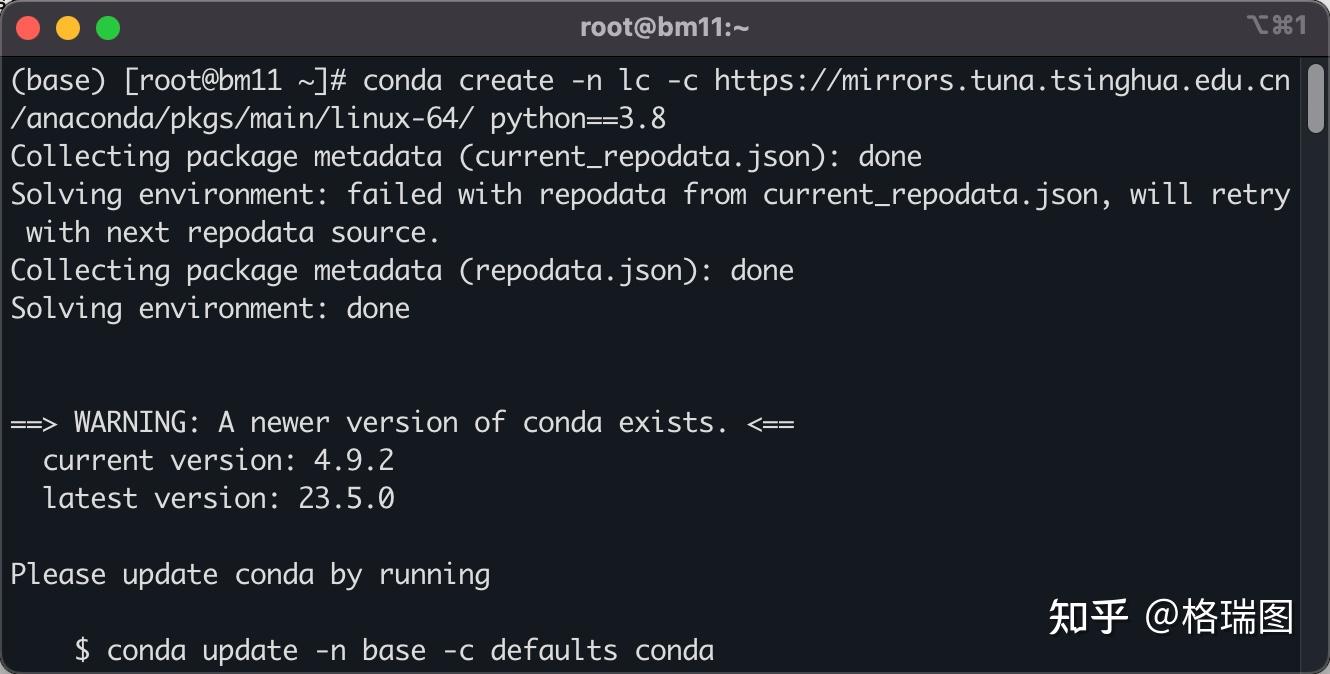The width and height of the screenshot is (1330, 674).
Task: Click the 'current version: 4.9.2' text
Action: (218, 461)
